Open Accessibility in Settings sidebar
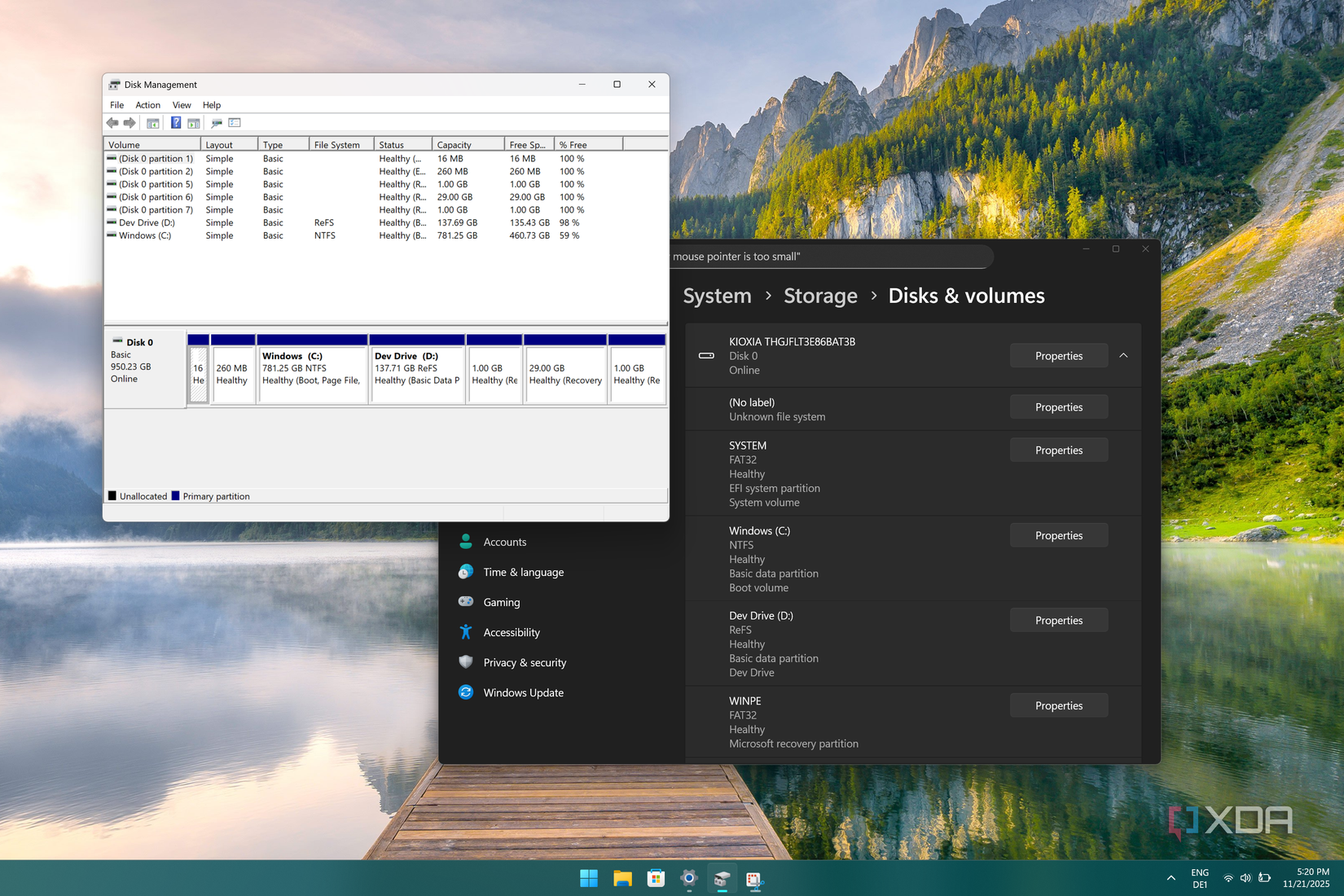The width and height of the screenshot is (1344, 896). 511,632
